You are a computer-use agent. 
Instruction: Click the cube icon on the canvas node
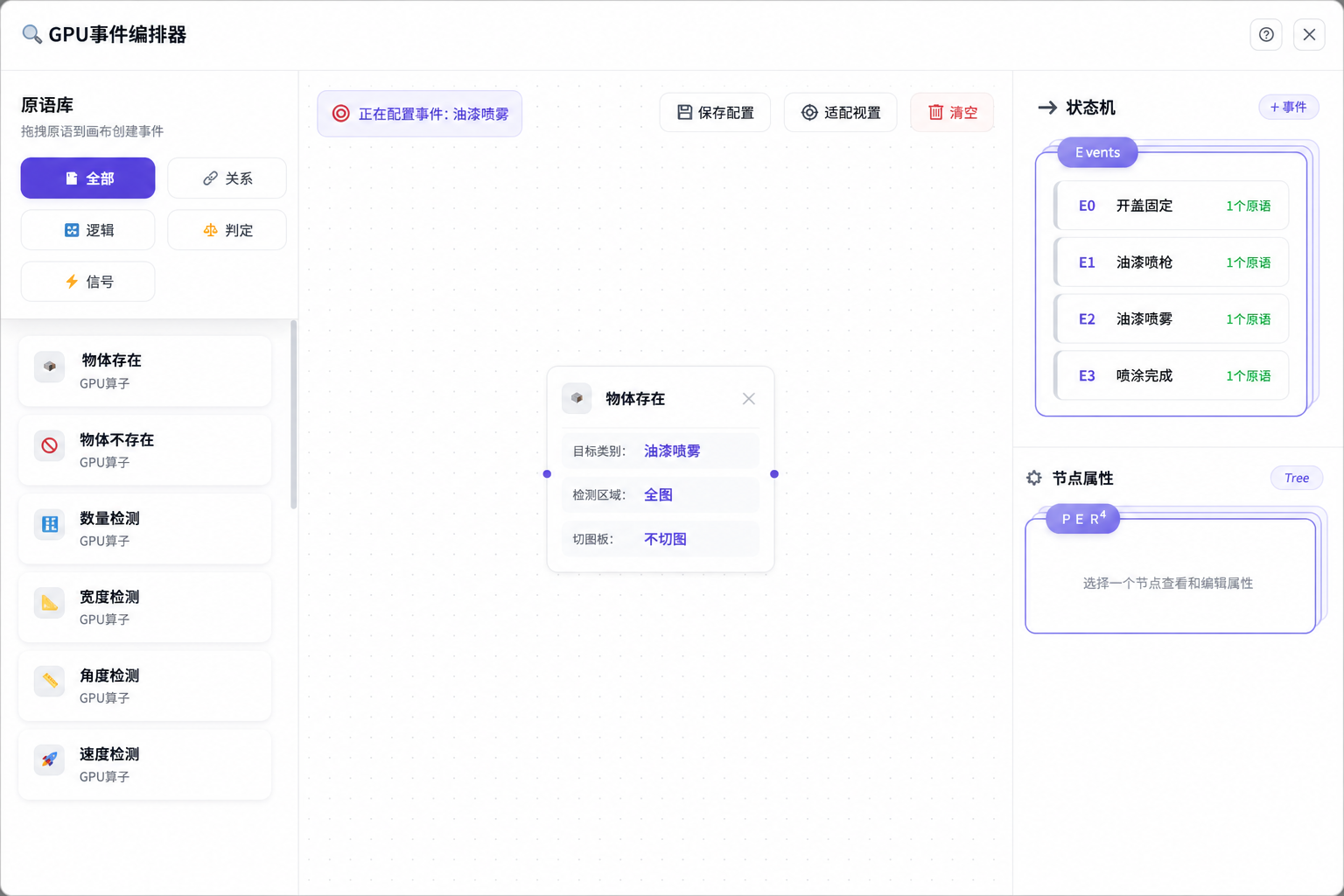tap(577, 398)
